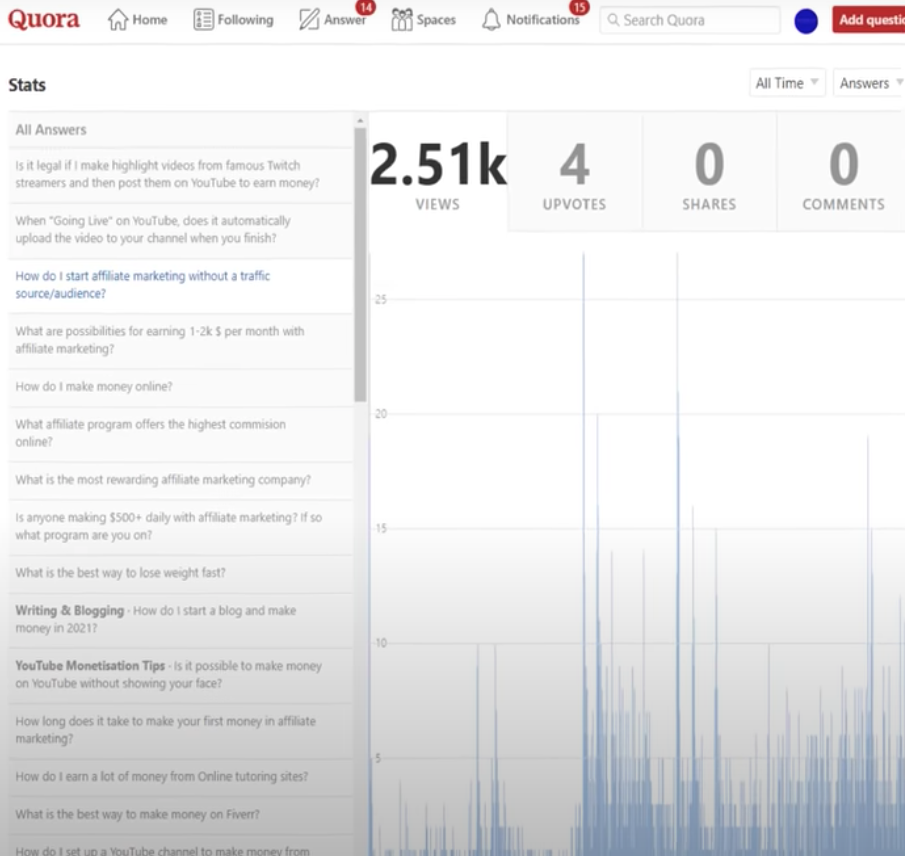Select the best way to lose weight answer
Viewport: 905px width, 856px height.
tap(180, 573)
